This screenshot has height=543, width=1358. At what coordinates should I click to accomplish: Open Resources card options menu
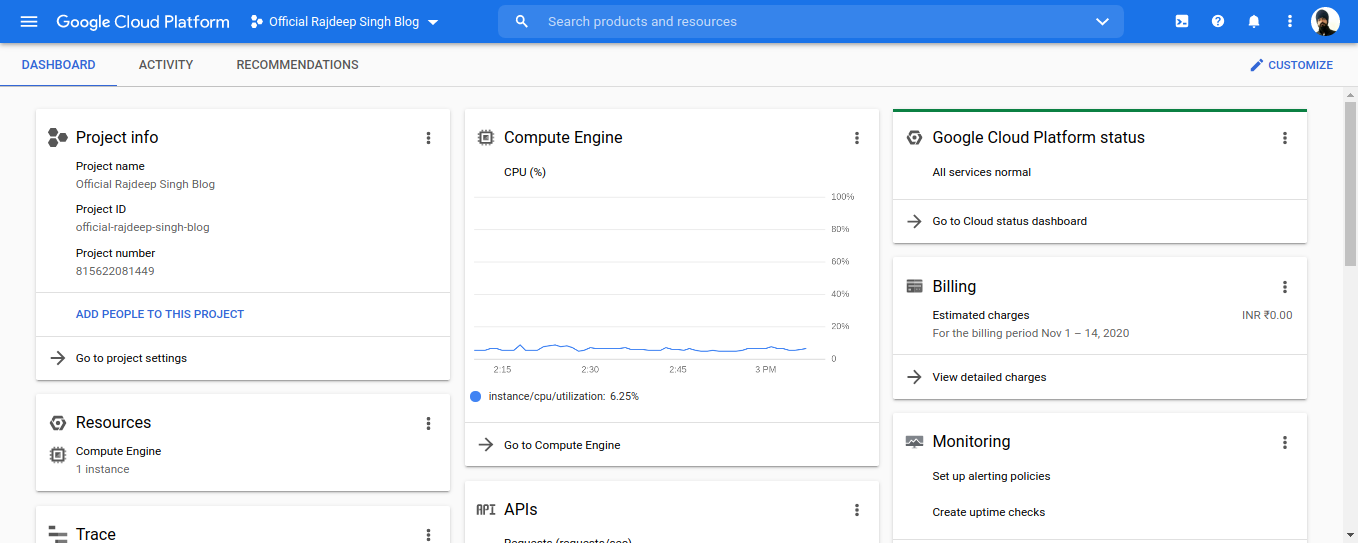pos(429,423)
